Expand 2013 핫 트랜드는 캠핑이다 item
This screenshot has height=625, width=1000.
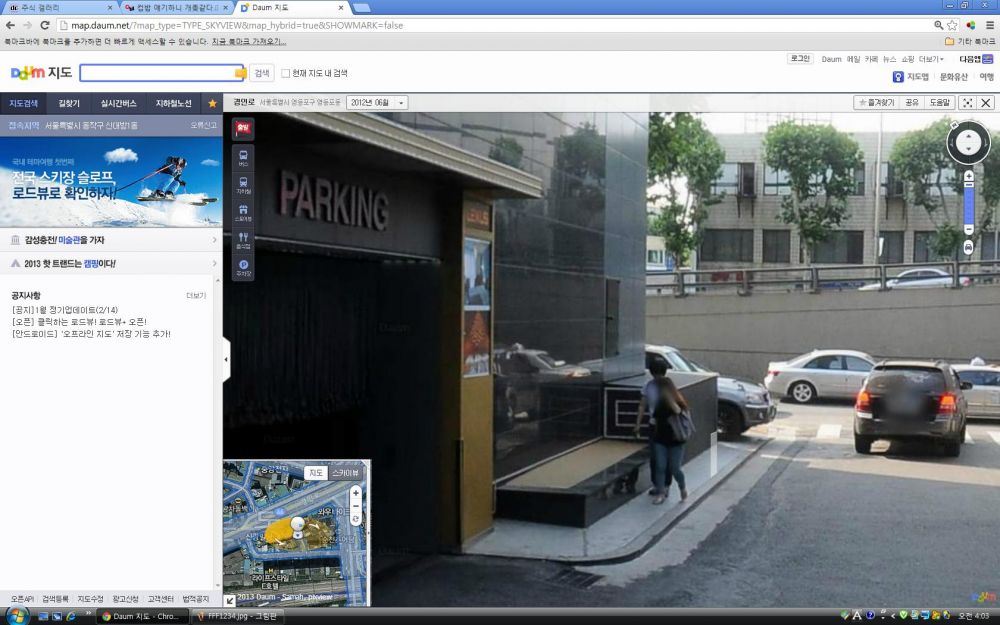coord(112,263)
